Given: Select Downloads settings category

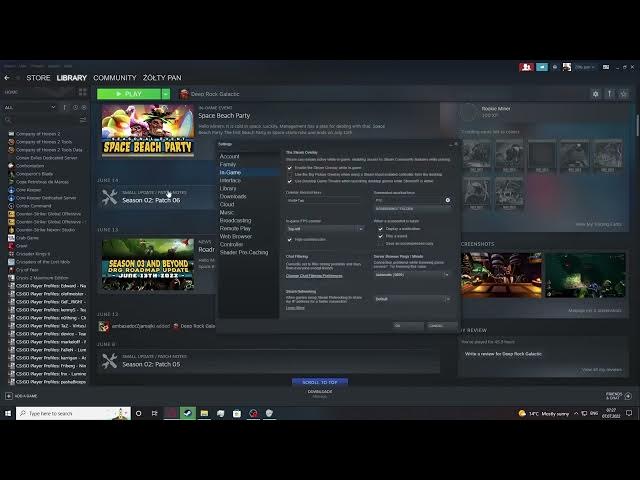Looking at the screenshot, I should pyautogui.click(x=233, y=196).
